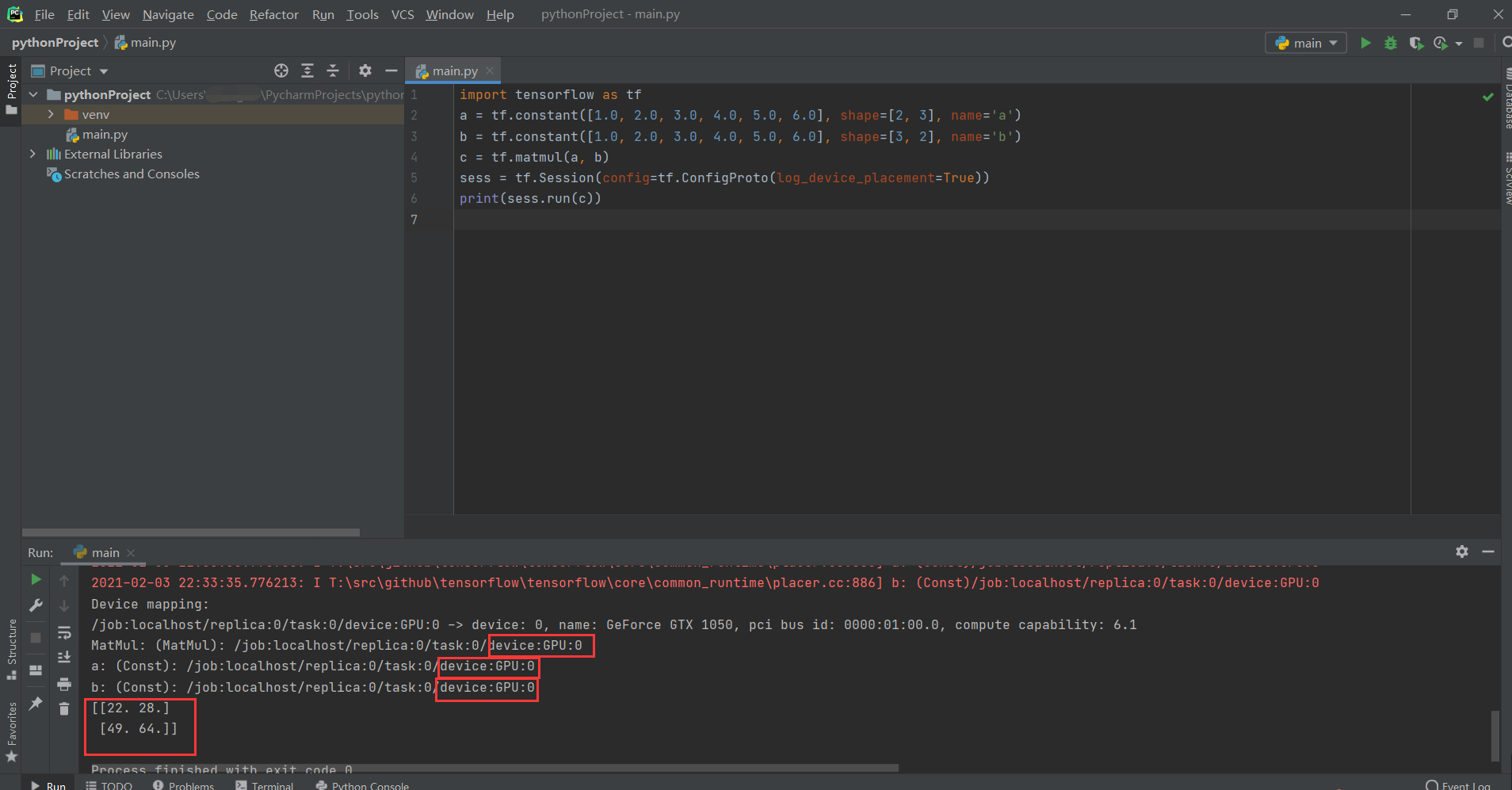Toggle the Structure tool window sidebar button
The width and height of the screenshot is (1512, 790).
point(11,649)
